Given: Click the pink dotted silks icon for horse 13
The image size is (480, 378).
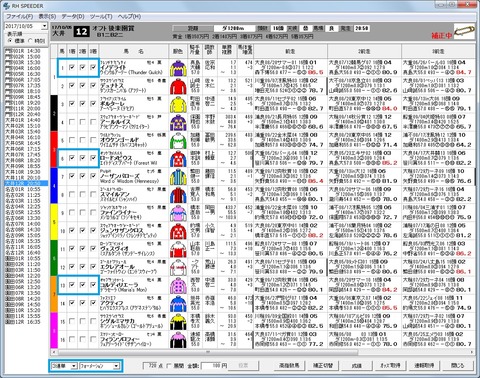Looking at the screenshot, I should 178,285.
